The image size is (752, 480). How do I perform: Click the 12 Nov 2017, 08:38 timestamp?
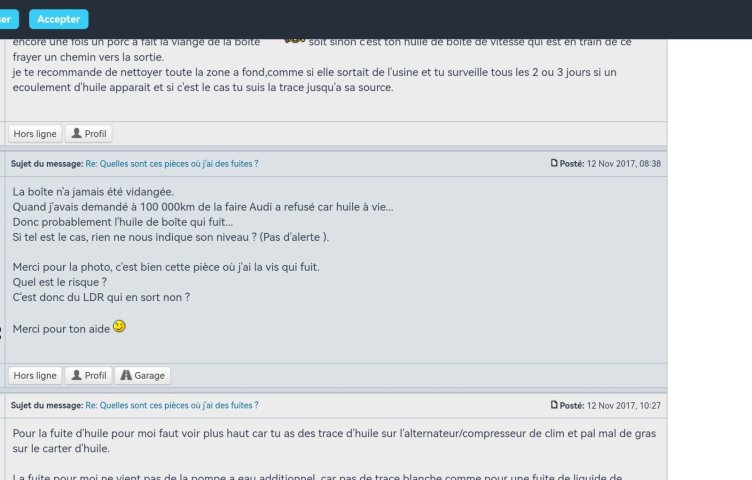tap(623, 164)
